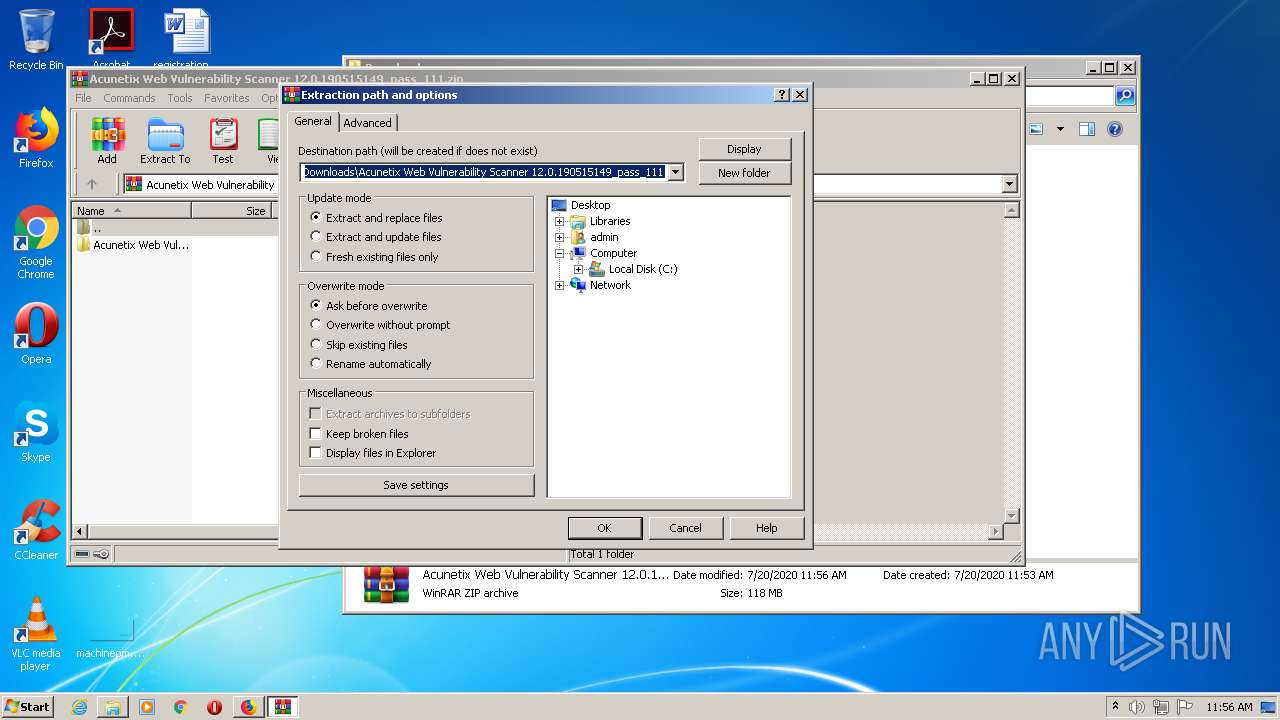Screen dimensions: 1280x720
Task: Switch to the General tab
Action: (313, 121)
